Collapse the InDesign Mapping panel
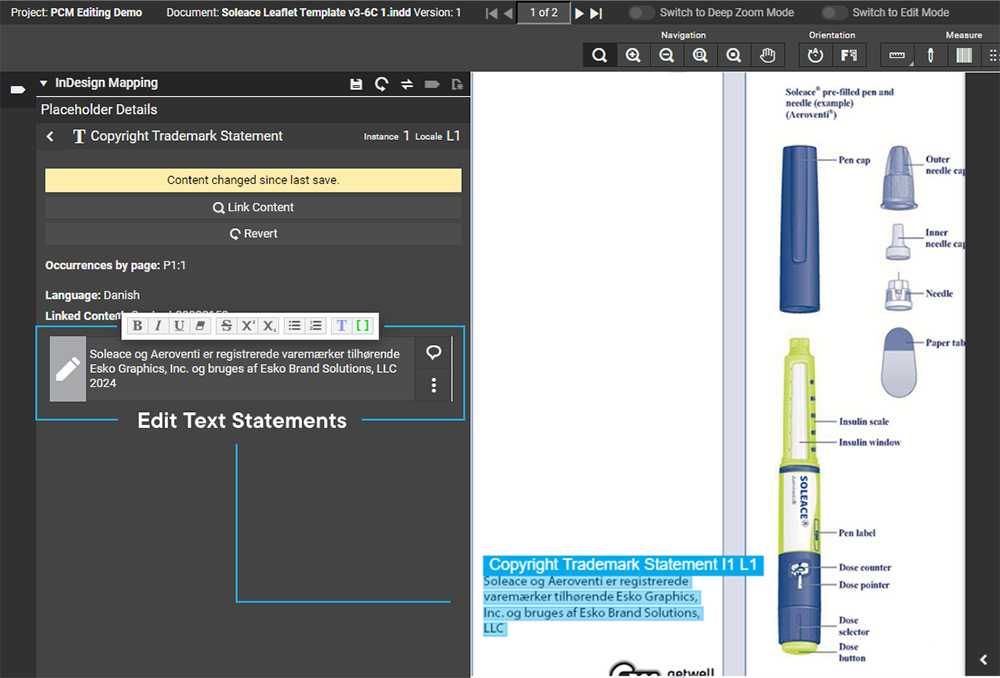The image size is (1000, 678). pyautogui.click(x=44, y=84)
